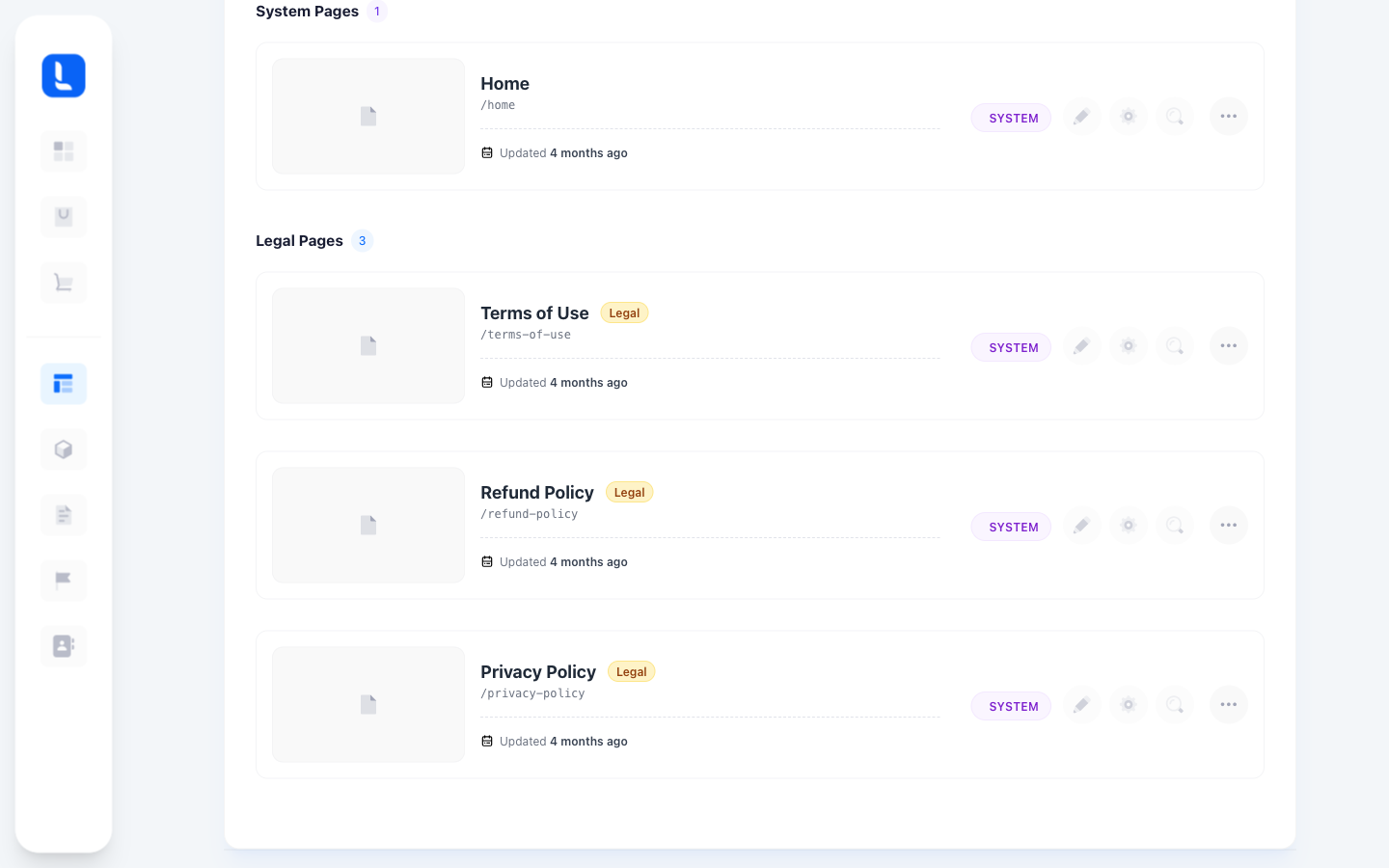Click the Terms of Use thumbnail

coord(368,346)
